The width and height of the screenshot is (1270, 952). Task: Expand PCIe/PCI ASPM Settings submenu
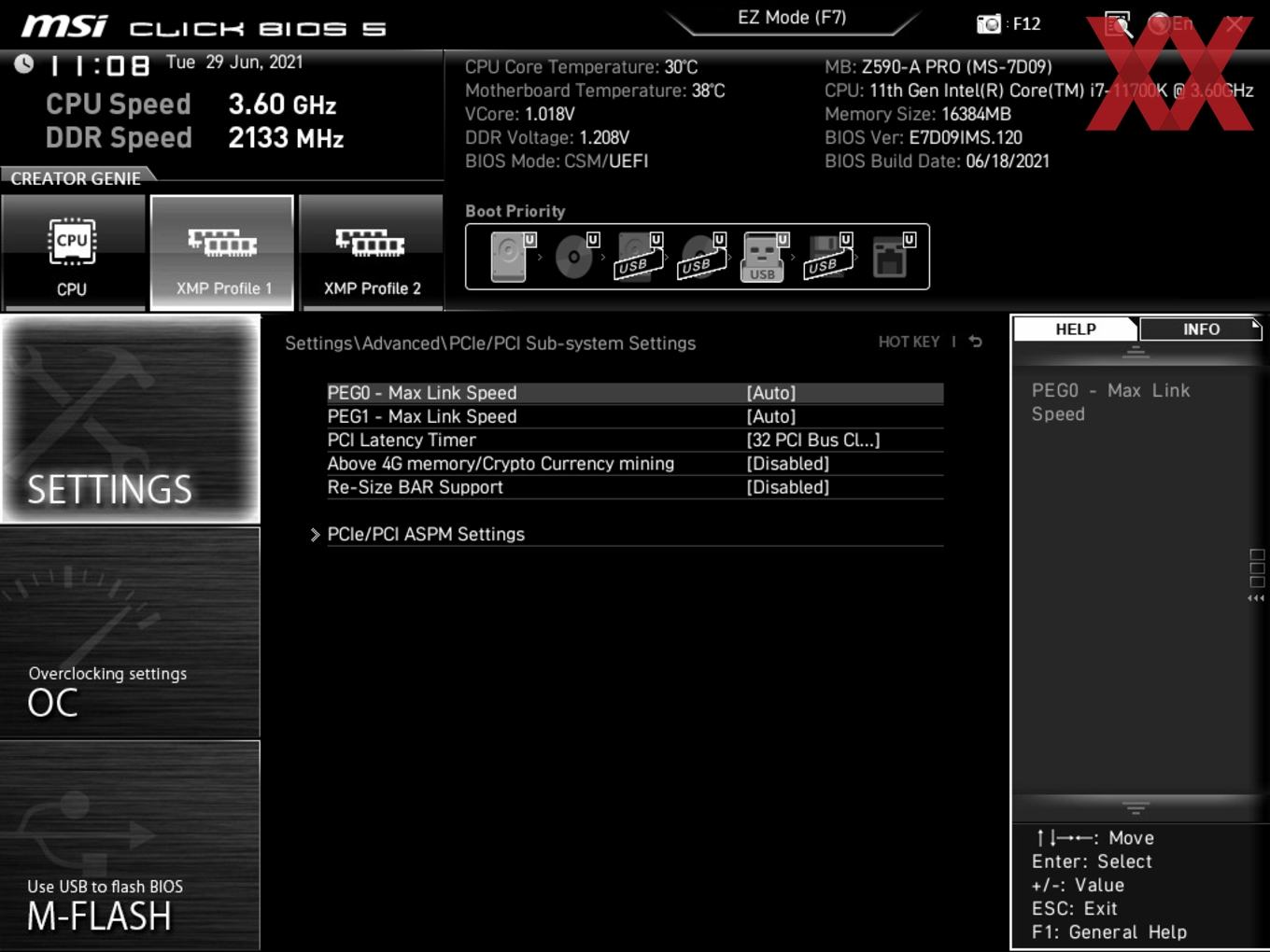(626, 534)
